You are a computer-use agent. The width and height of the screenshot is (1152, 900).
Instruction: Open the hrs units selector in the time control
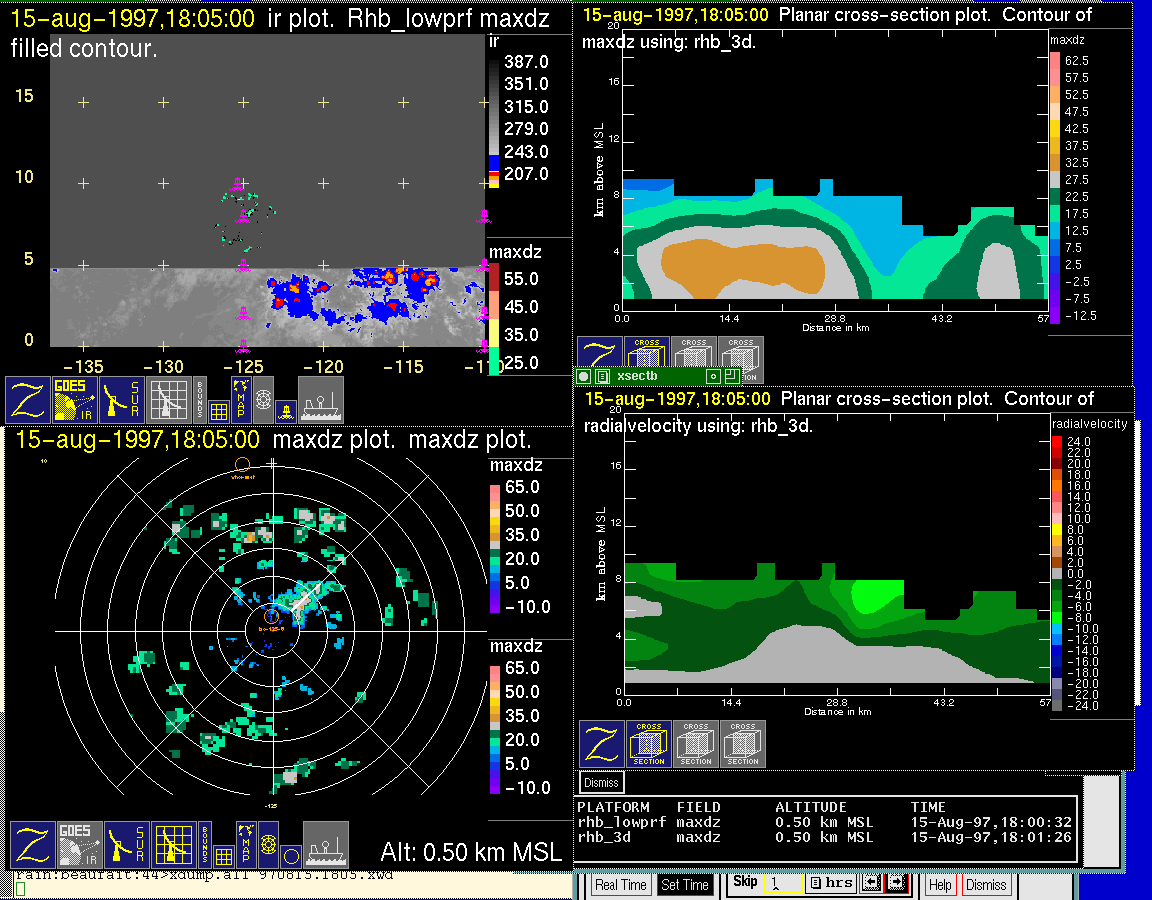click(x=830, y=884)
